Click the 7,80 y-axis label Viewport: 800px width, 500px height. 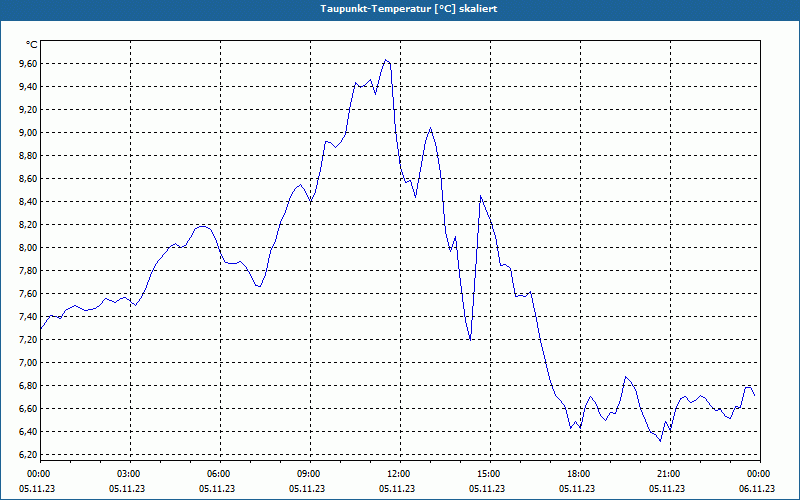click(x=28, y=270)
